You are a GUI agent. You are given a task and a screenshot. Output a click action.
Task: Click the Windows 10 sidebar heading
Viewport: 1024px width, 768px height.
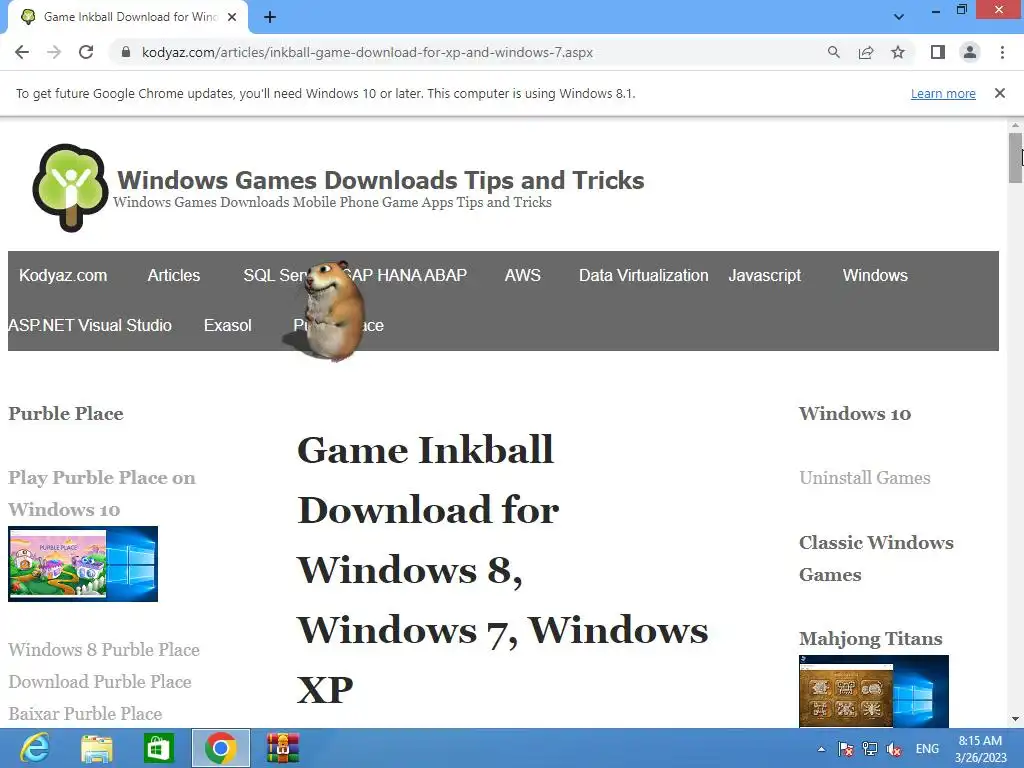coord(855,413)
